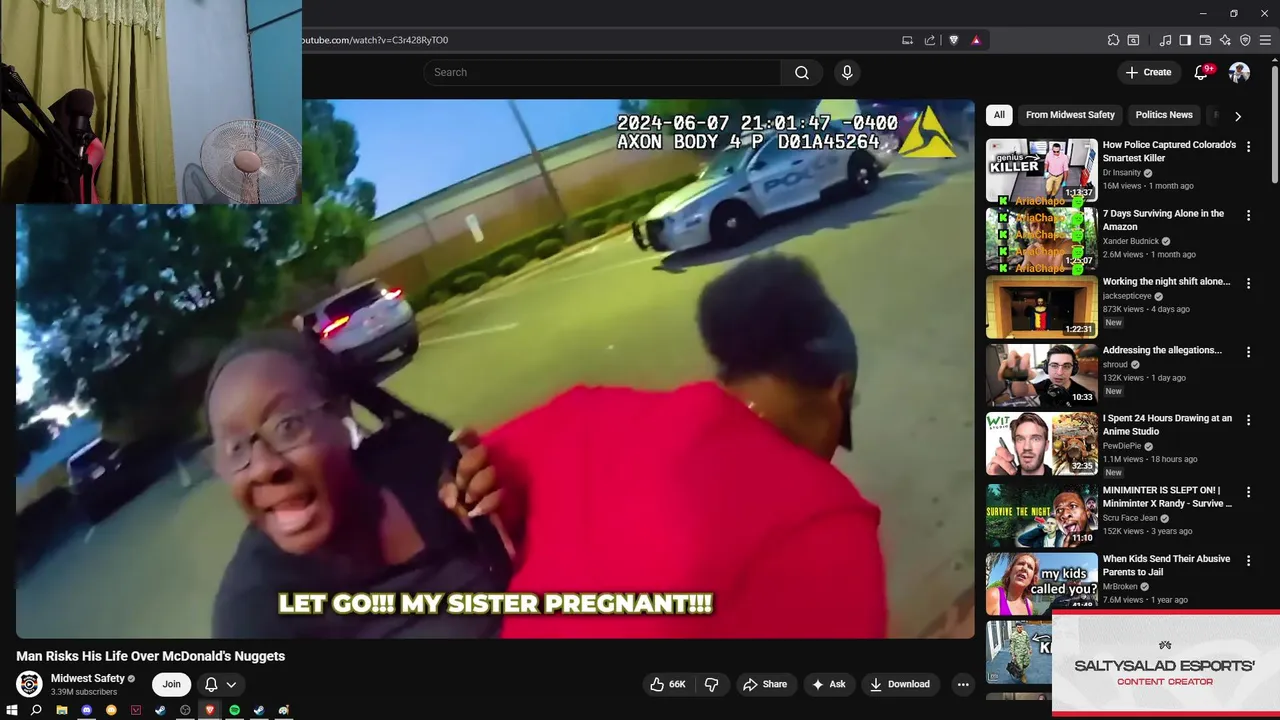
Task: Click the browser address bar URL
Action: tap(374, 40)
